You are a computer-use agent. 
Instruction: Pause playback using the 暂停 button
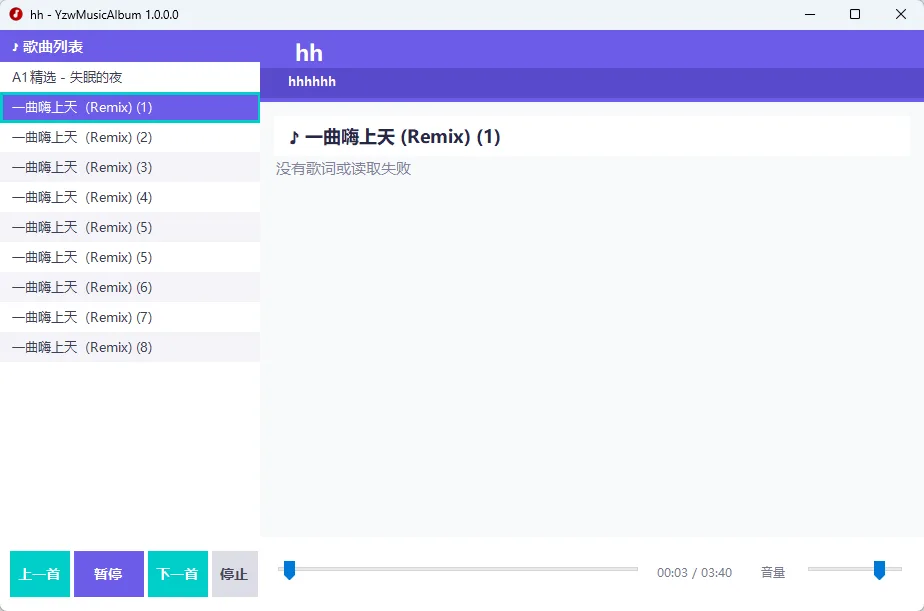tap(109, 574)
